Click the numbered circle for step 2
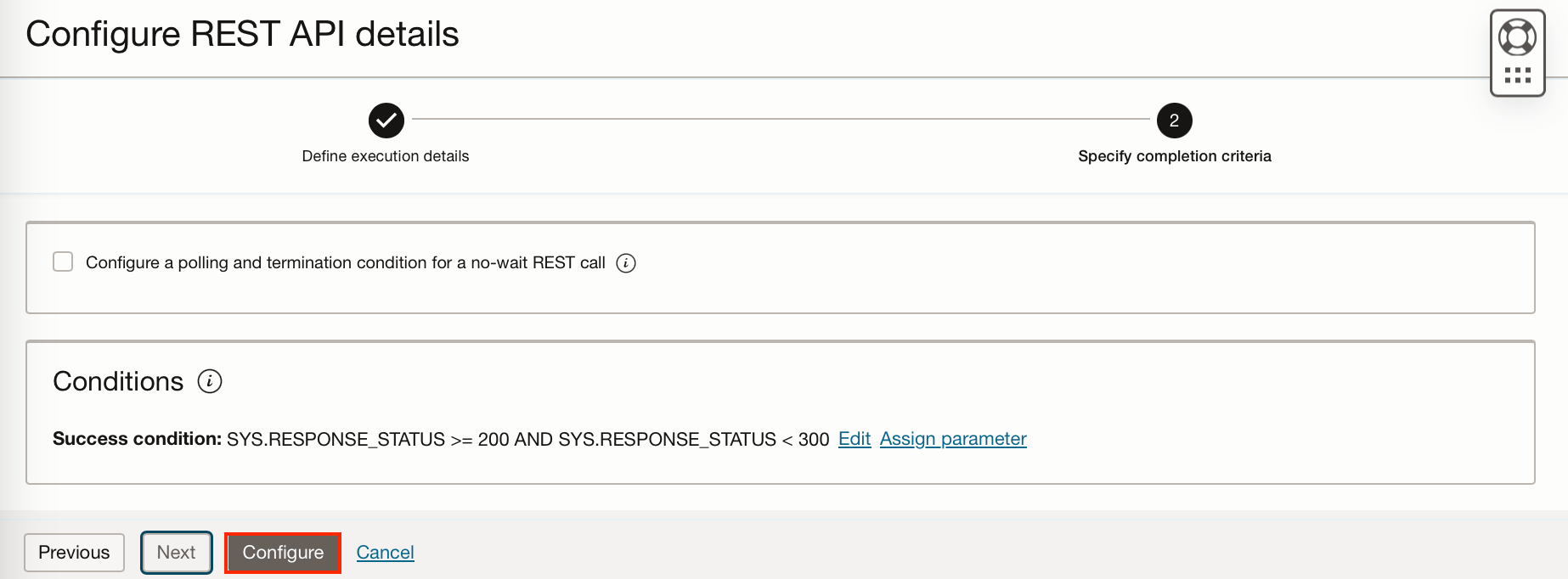The height and width of the screenshot is (579, 1568). coord(1175,121)
